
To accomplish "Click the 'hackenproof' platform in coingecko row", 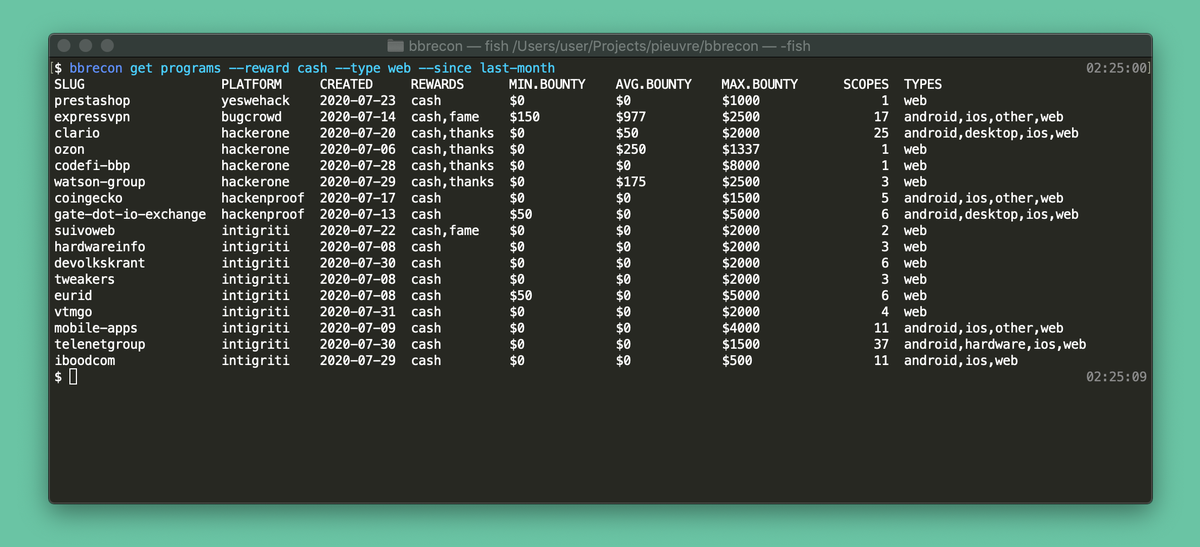I will point(263,198).
